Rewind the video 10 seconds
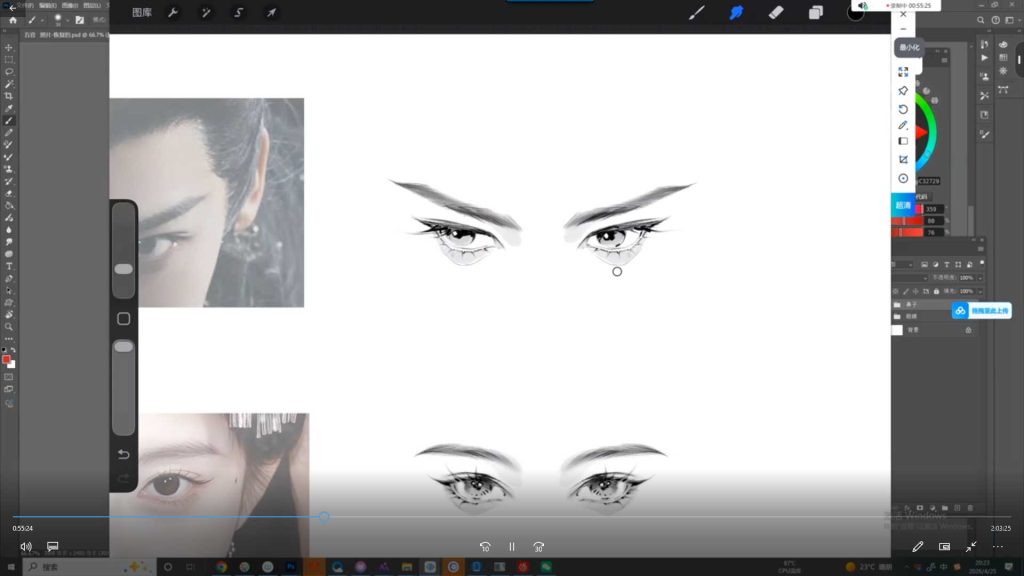 coord(485,547)
